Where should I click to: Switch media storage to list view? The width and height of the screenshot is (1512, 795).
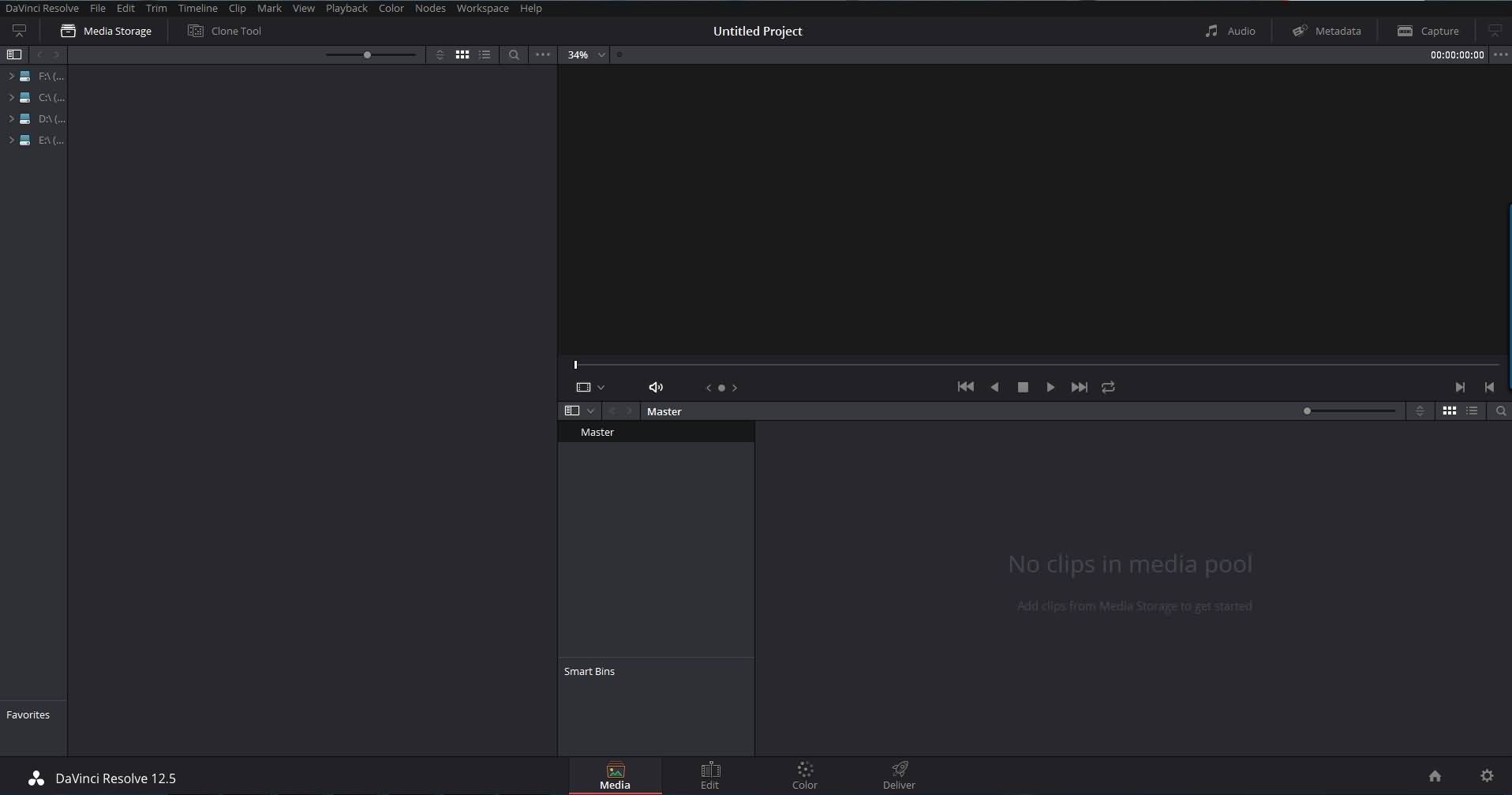[x=485, y=54]
